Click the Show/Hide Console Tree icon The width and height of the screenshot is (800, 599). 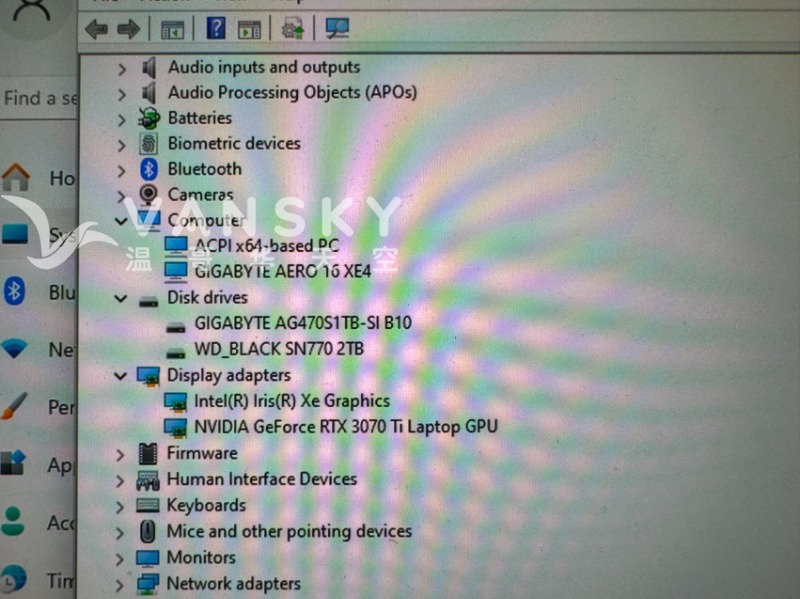click(172, 29)
